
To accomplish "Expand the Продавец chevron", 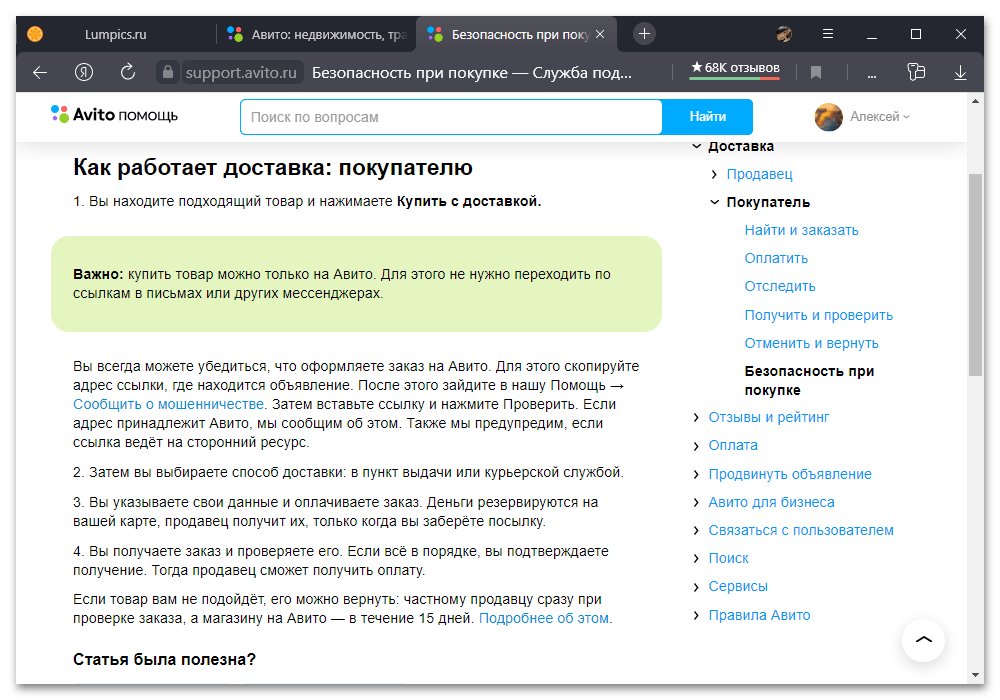I will coord(714,174).
